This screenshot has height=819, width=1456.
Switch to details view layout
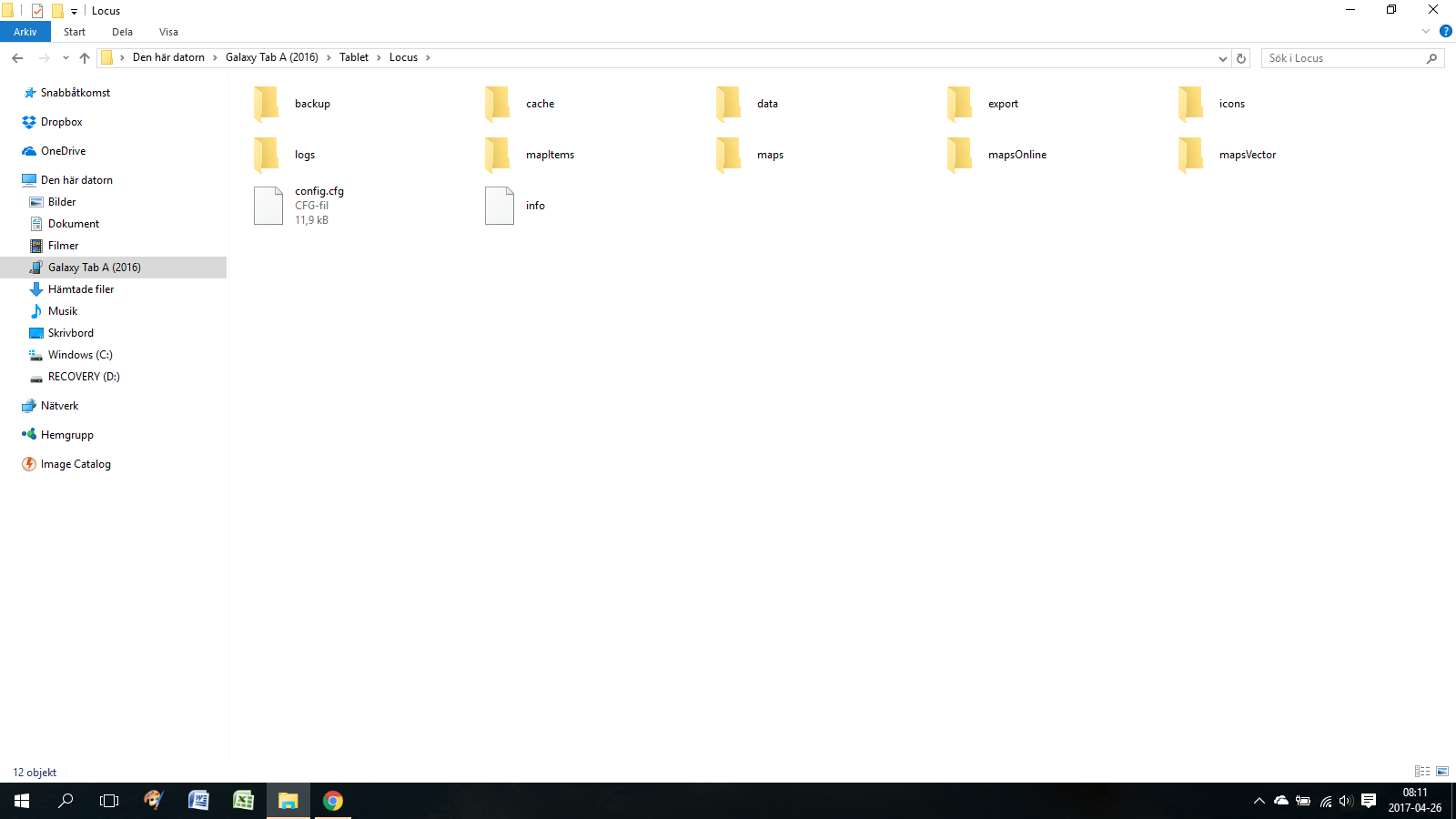click(x=1422, y=772)
